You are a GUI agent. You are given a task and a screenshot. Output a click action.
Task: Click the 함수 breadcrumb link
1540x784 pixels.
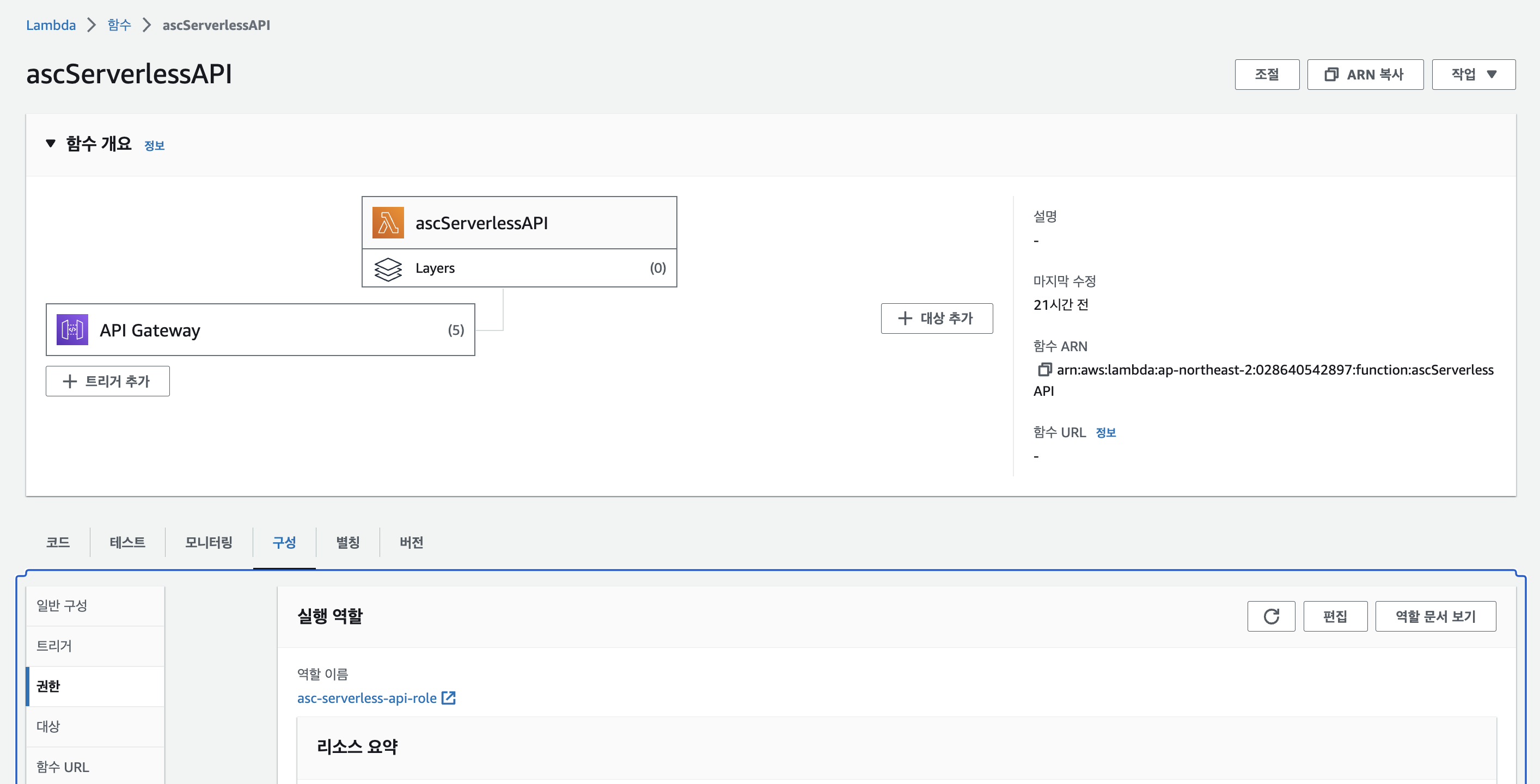(119, 25)
